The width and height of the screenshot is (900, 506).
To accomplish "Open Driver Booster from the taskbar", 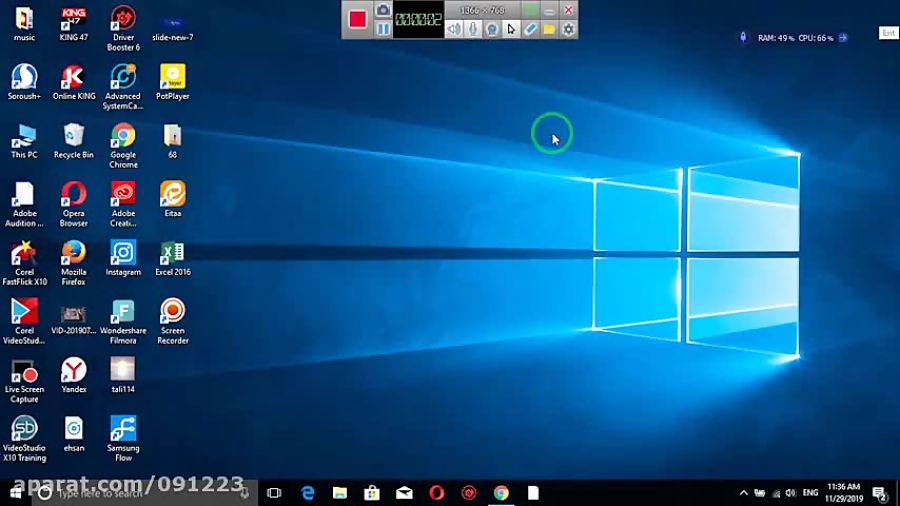I will pyautogui.click(x=469, y=493).
